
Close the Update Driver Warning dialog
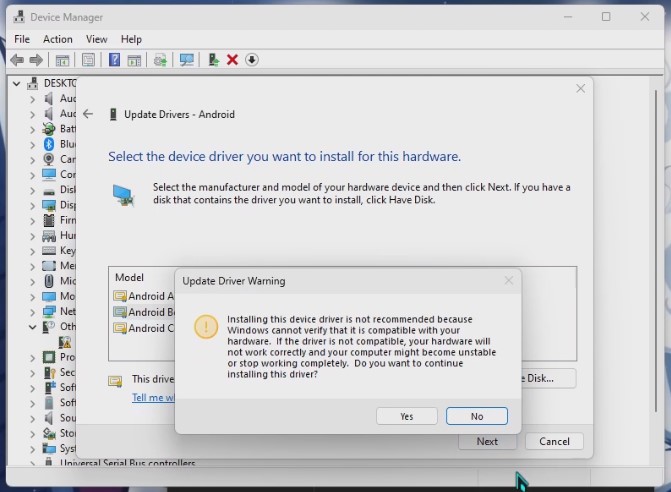click(x=509, y=281)
